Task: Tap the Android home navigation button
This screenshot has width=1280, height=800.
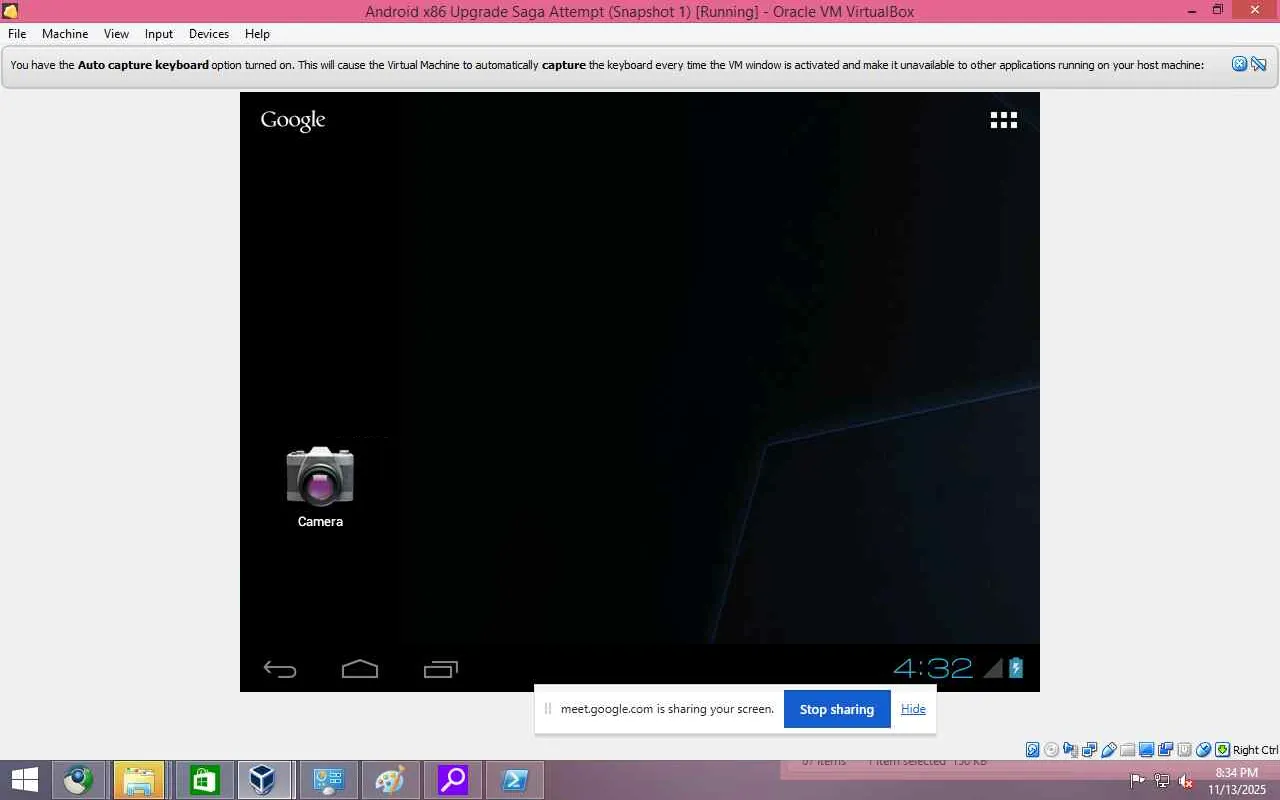Action: [360, 669]
